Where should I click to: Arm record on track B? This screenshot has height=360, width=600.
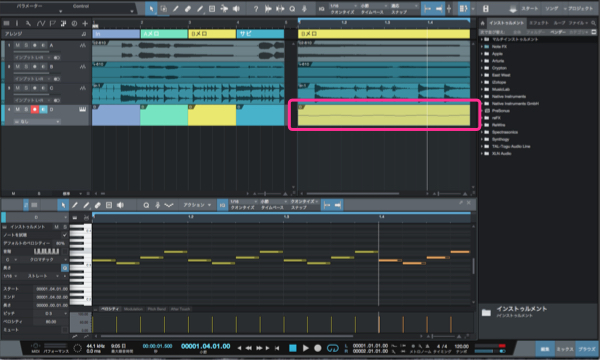tap(35, 67)
